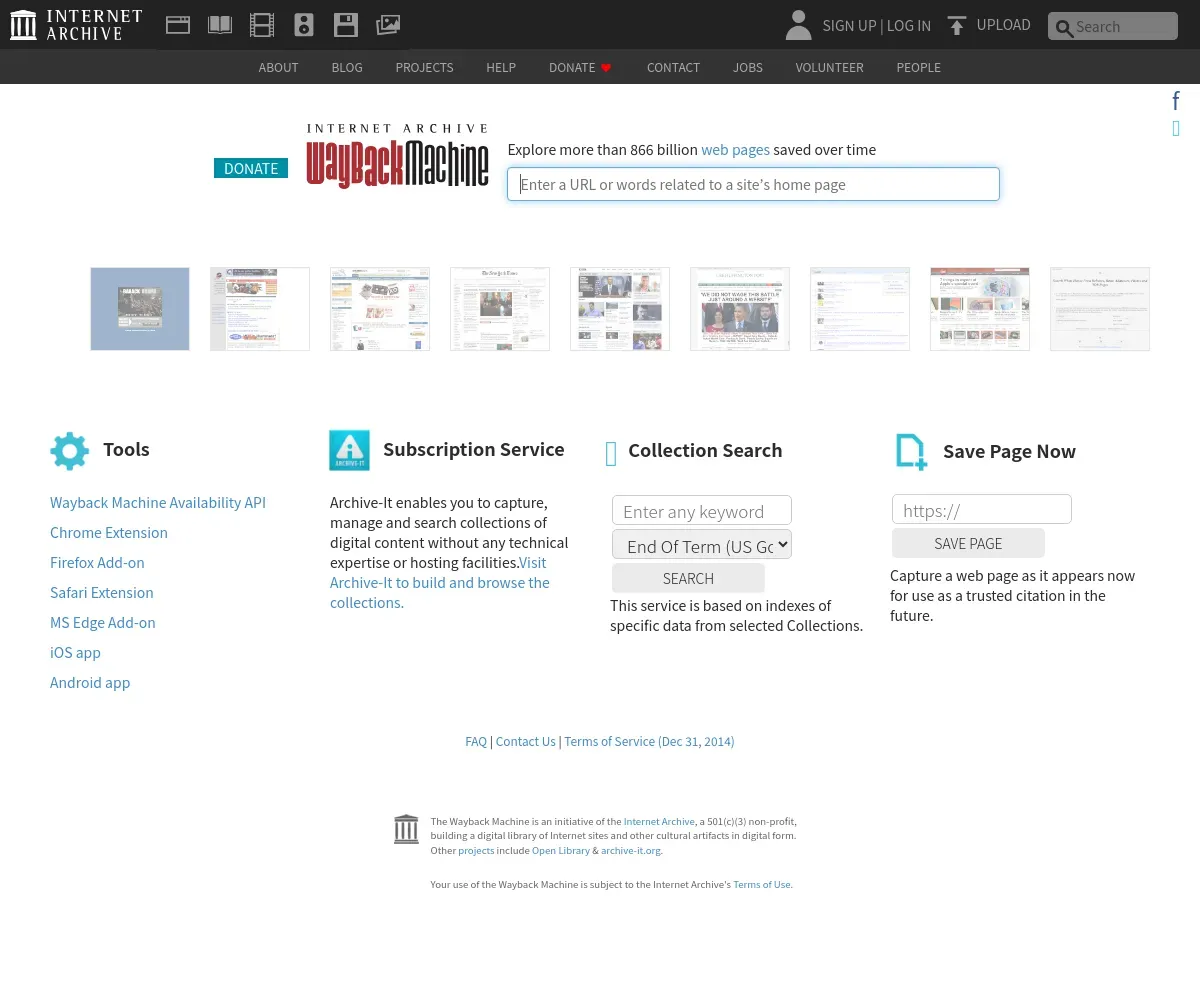Click the SEARCH button under Collection Search
The image size is (1200, 1000).
688,578
